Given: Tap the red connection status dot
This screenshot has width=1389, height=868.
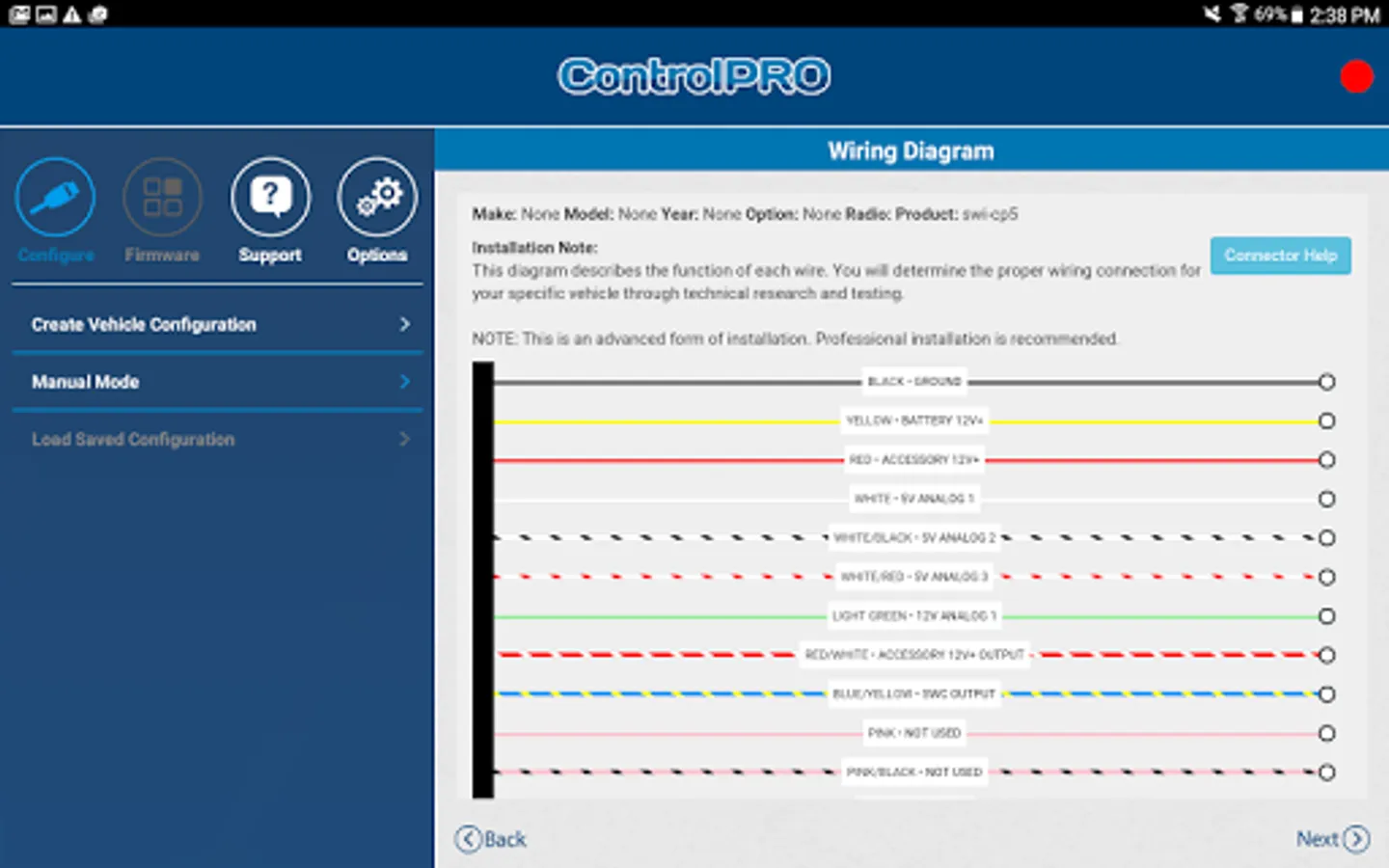Looking at the screenshot, I should 1356,76.
